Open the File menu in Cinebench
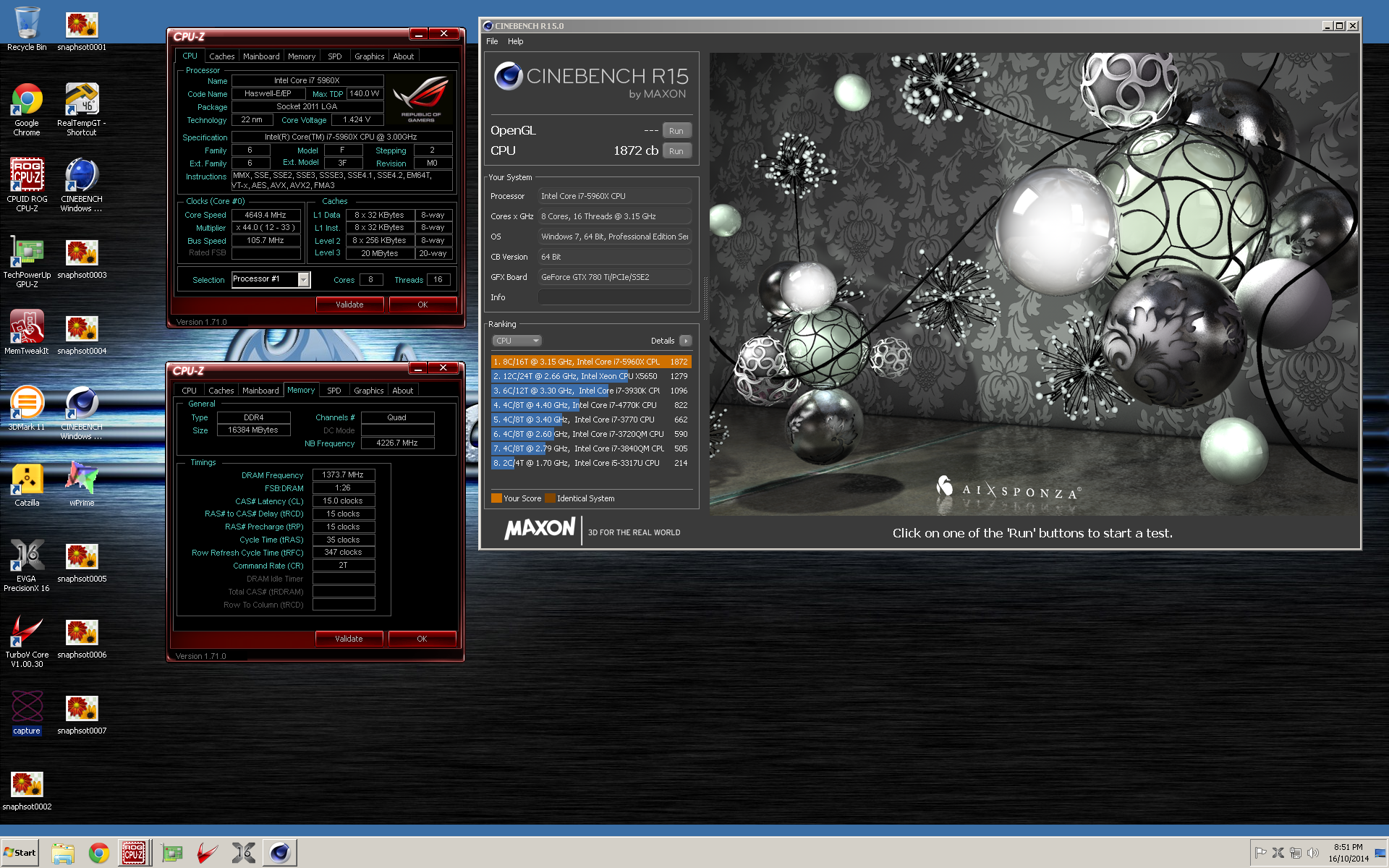 [492, 41]
